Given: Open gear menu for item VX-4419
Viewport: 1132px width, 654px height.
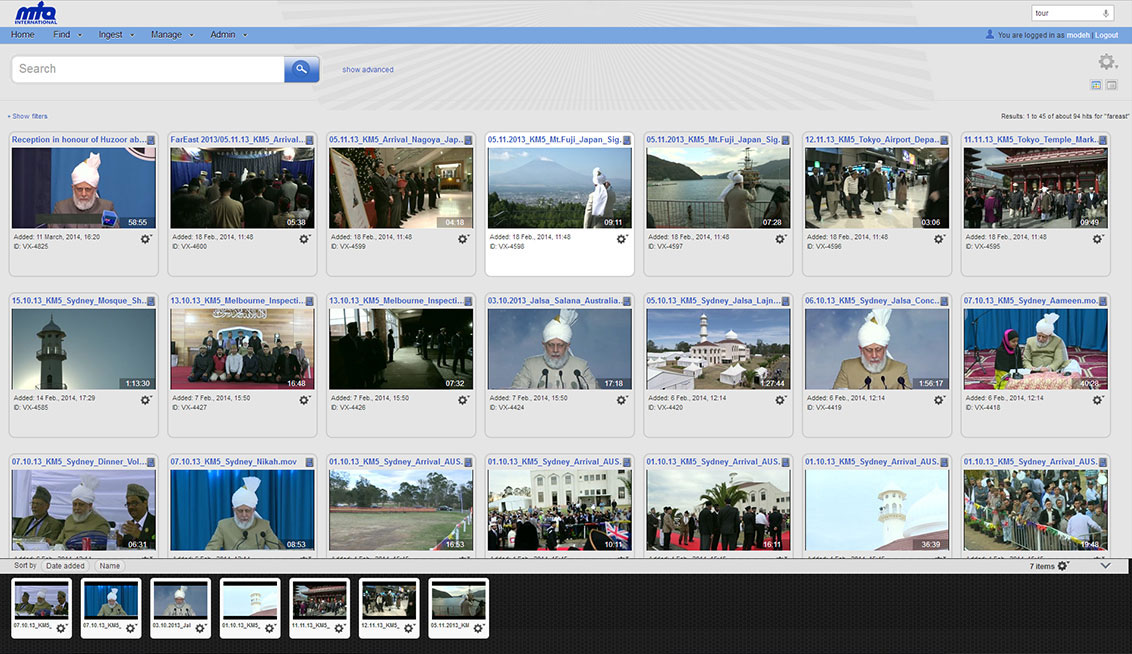Looking at the screenshot, I should pyautogui.click(x=939, y=400).
